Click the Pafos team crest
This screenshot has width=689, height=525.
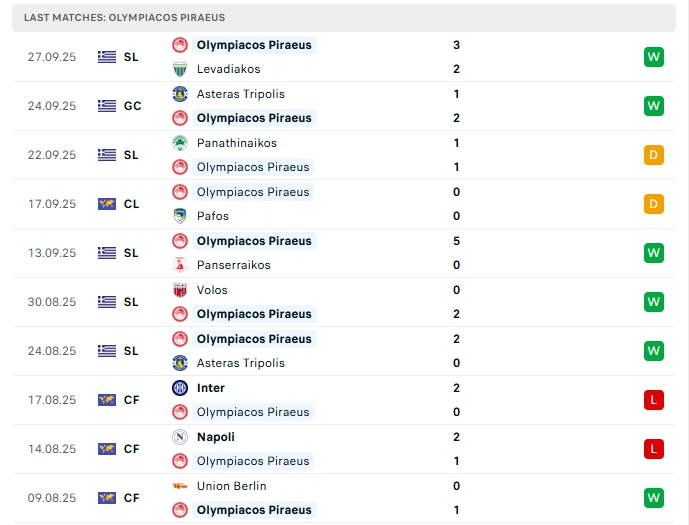(x=180, y=216)
